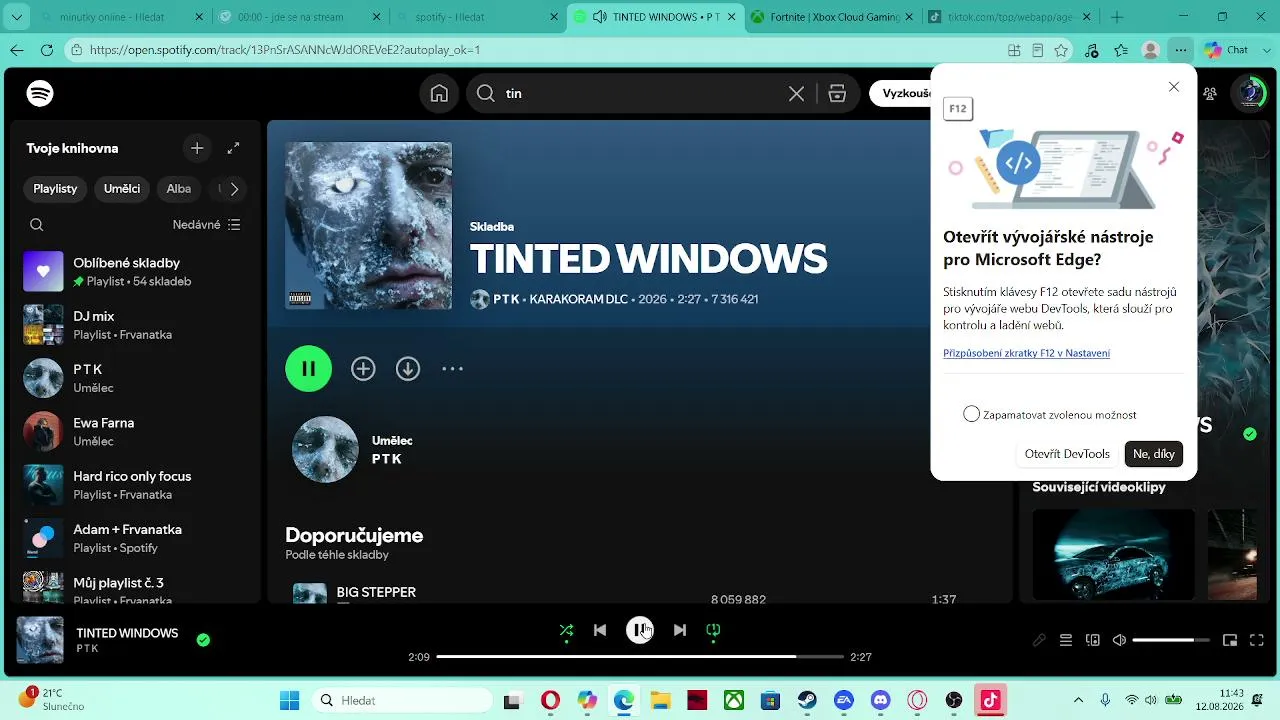Open Discord from the taskbar
1280x720 pixels.
point(880,700)
